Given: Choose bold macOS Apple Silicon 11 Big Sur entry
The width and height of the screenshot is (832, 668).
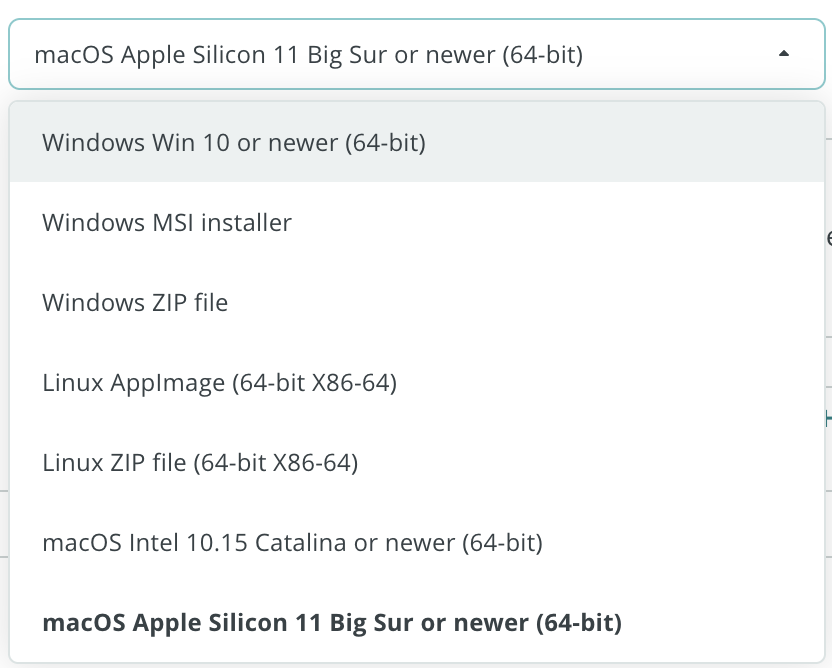Looking at the screenshot, I should click(x=332, y=623).
